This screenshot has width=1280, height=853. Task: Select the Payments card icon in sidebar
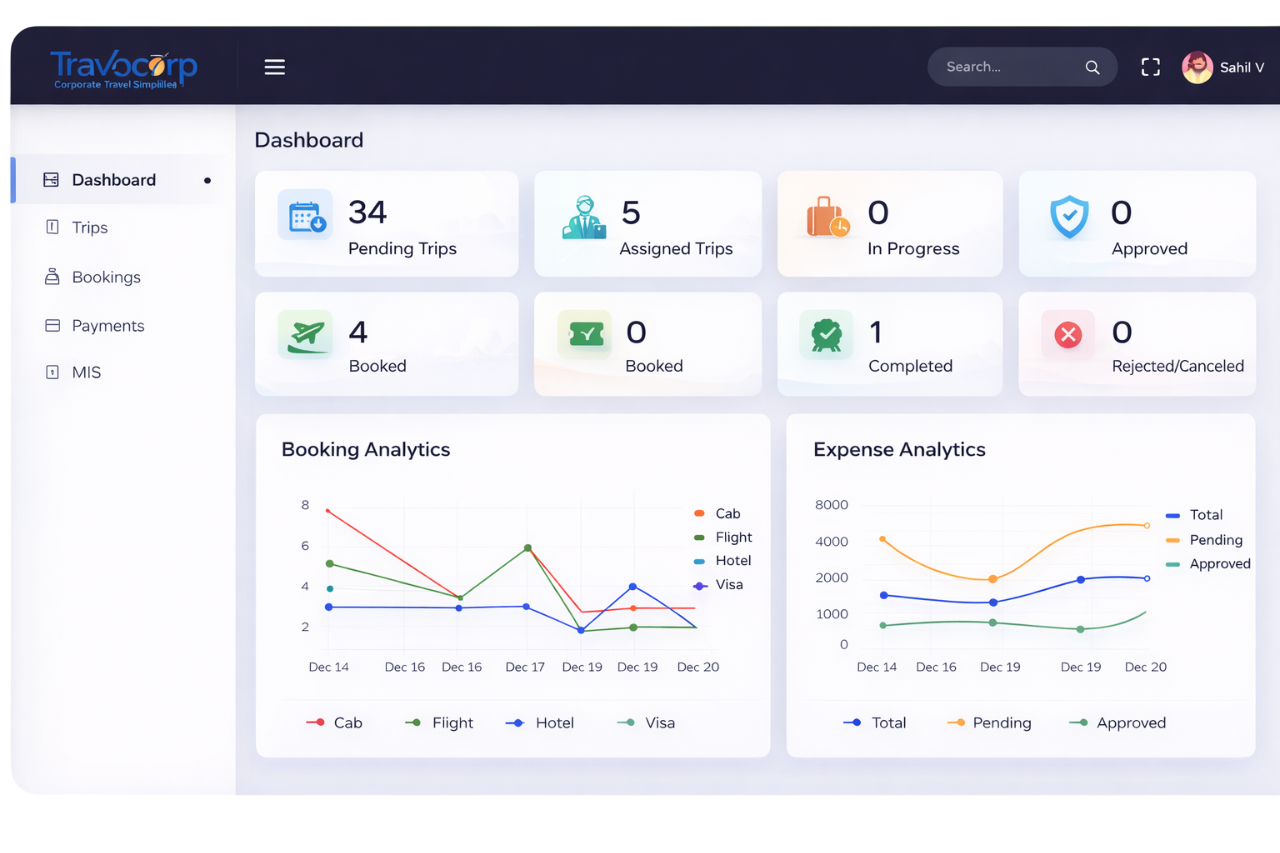click(x=51, y=325)
